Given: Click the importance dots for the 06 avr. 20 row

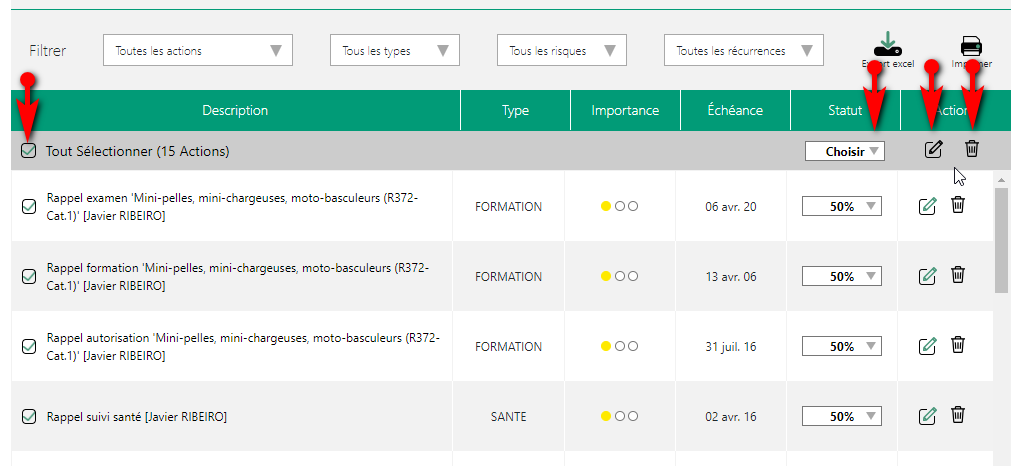Looking at the screenshot, I should [619, 207].
